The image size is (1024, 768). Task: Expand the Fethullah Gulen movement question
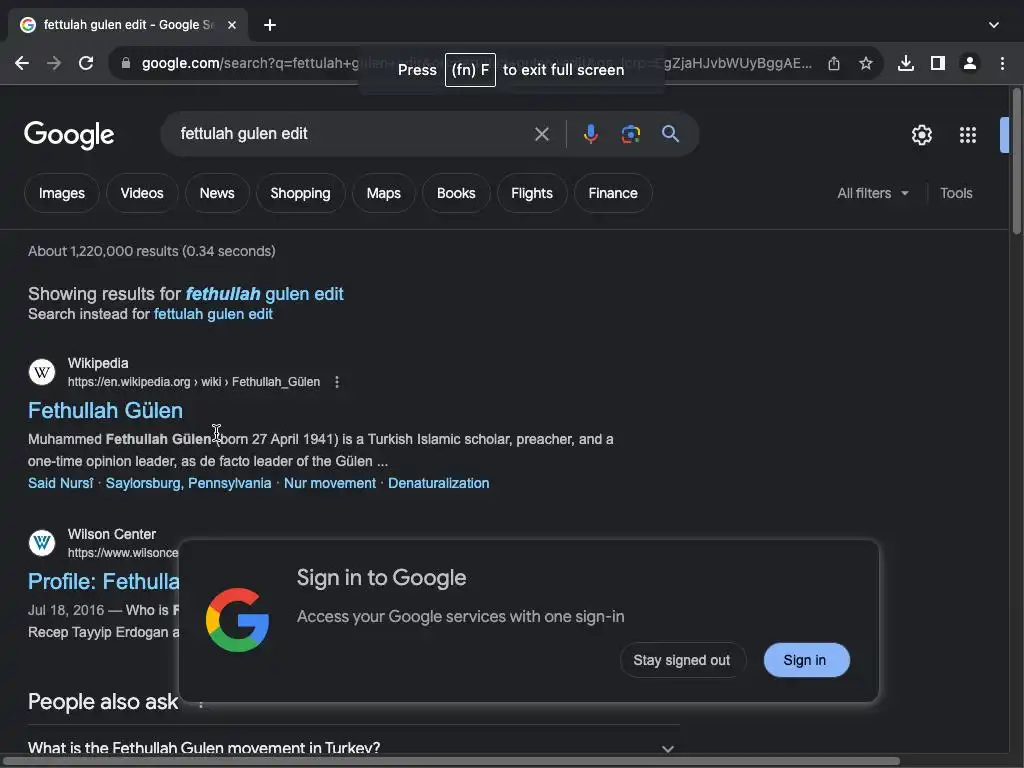tap(353, 748)
